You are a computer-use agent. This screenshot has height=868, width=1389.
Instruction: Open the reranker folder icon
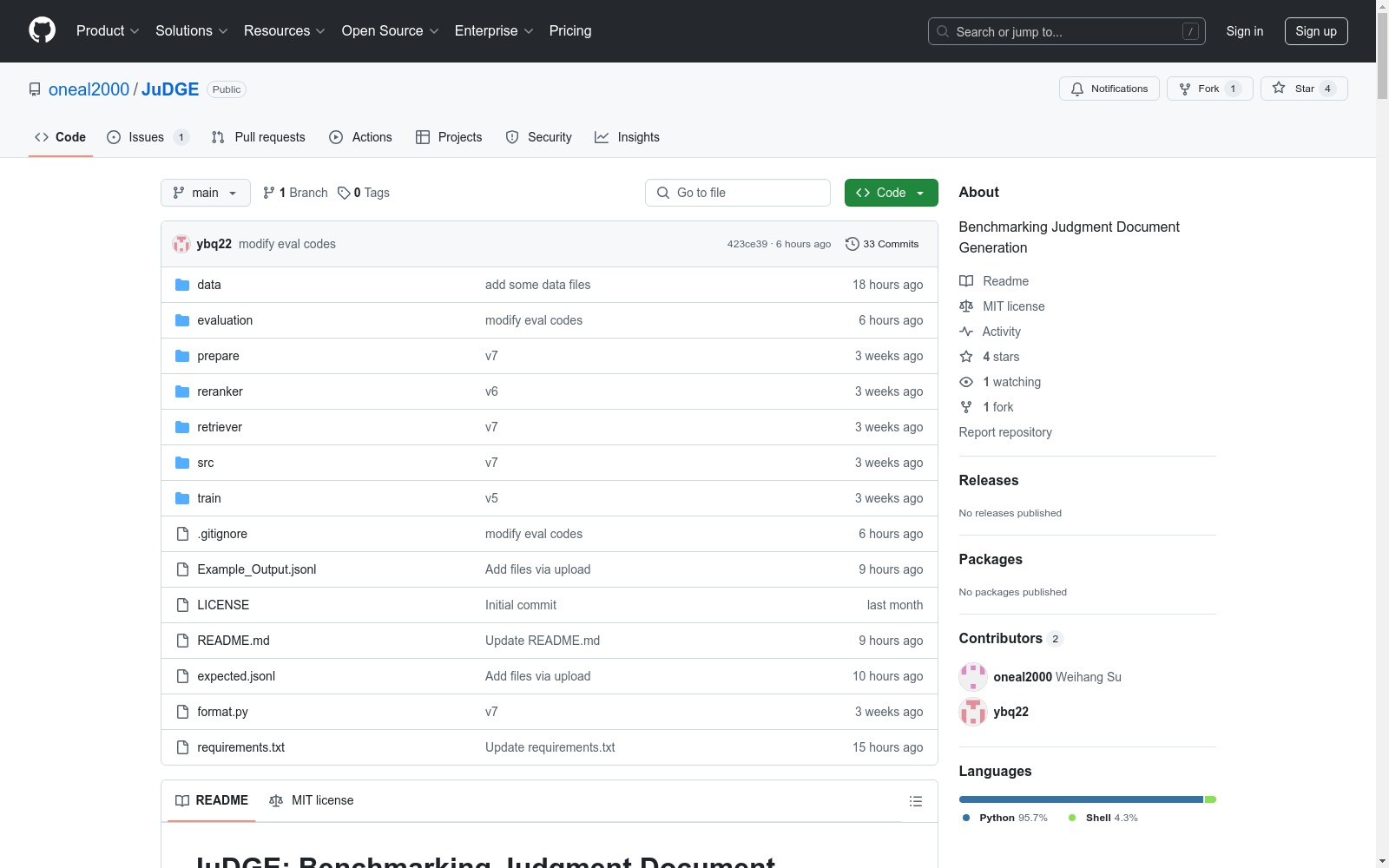tap(182, 391)
